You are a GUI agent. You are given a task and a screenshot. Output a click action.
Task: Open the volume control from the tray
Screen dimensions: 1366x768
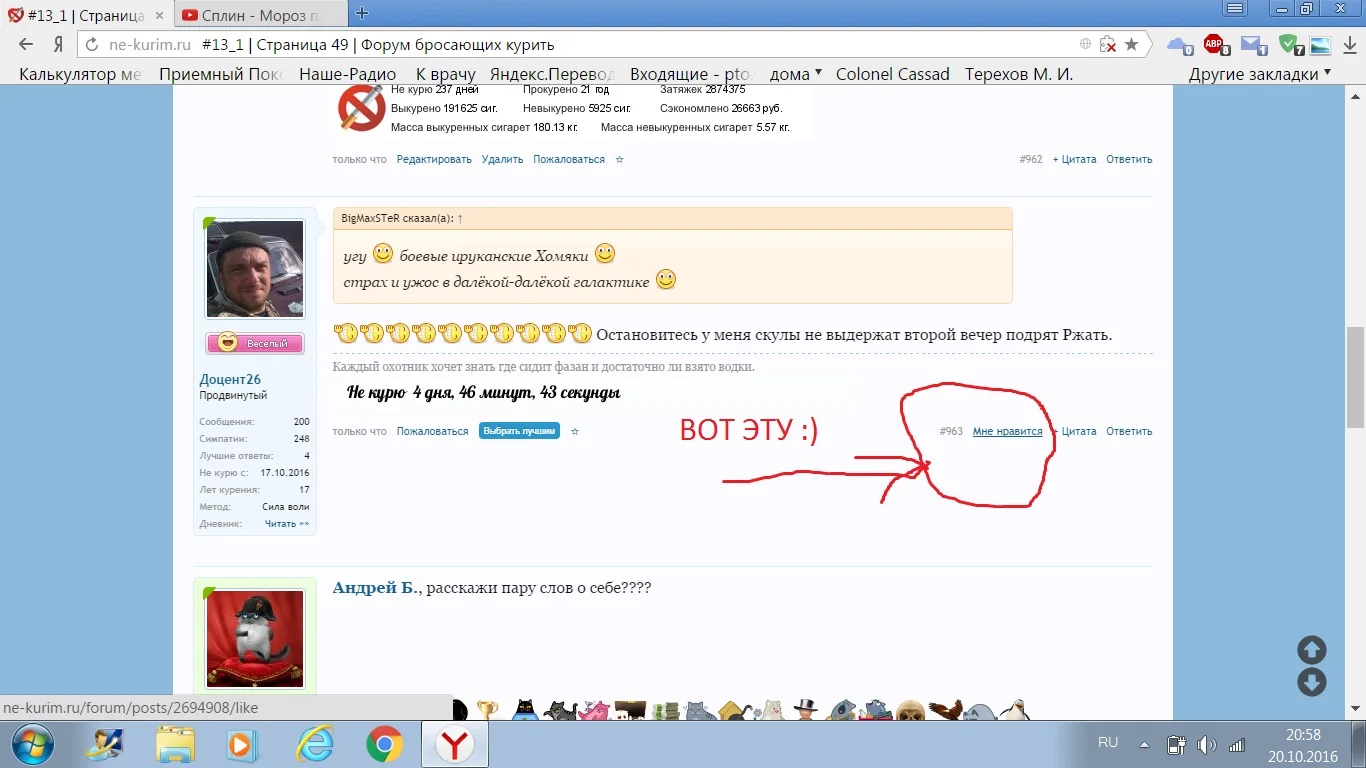(1204, 743)
